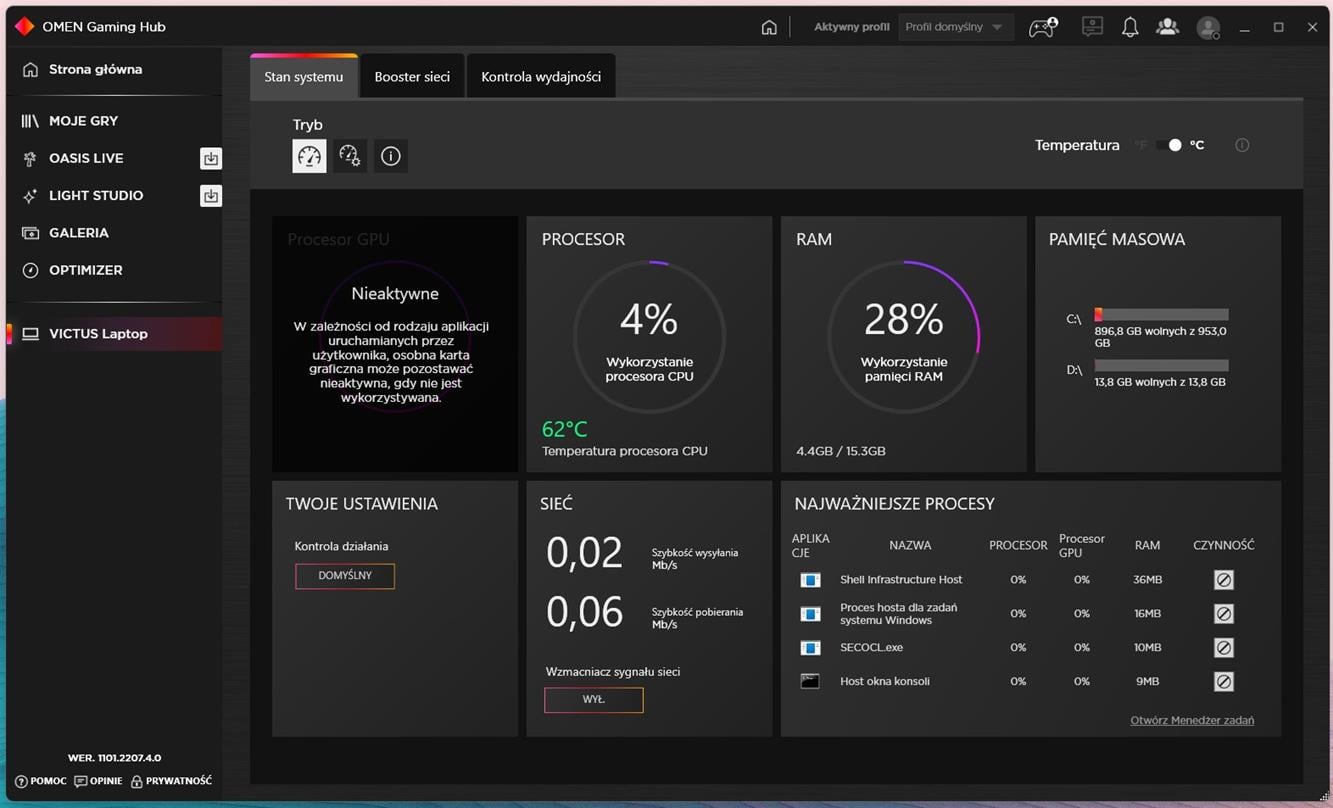
Task: Click Shell Infrastructure Host app icon
Action: tap(810, 580)
